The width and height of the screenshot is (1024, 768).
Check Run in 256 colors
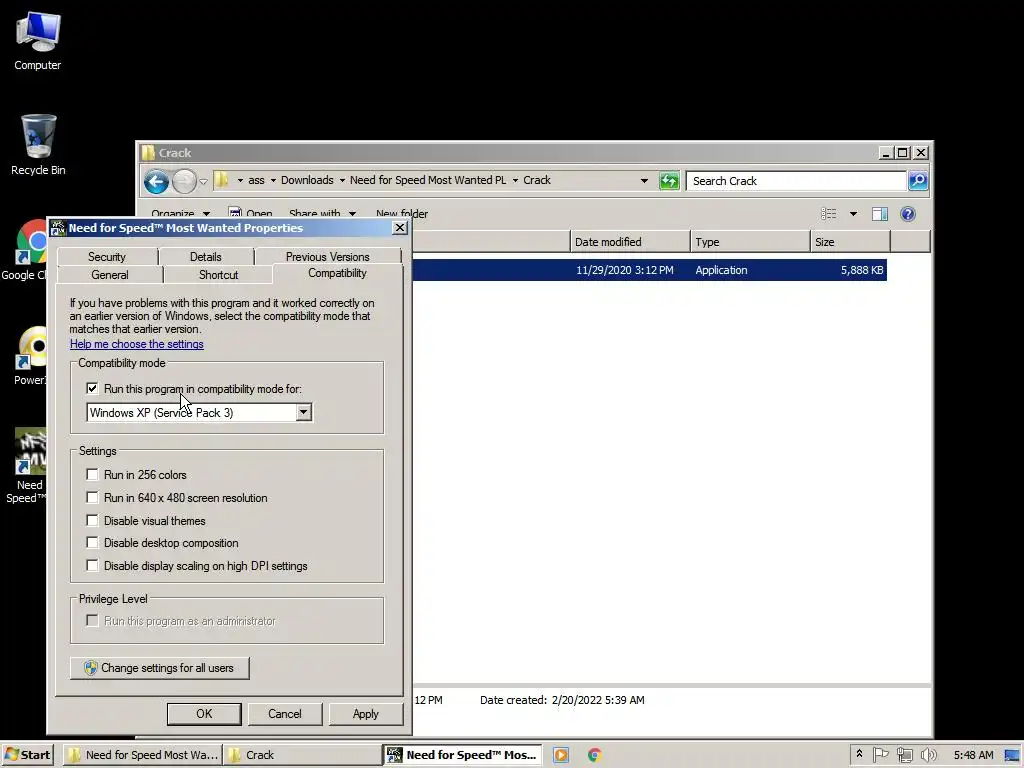[x=92, y=475]
